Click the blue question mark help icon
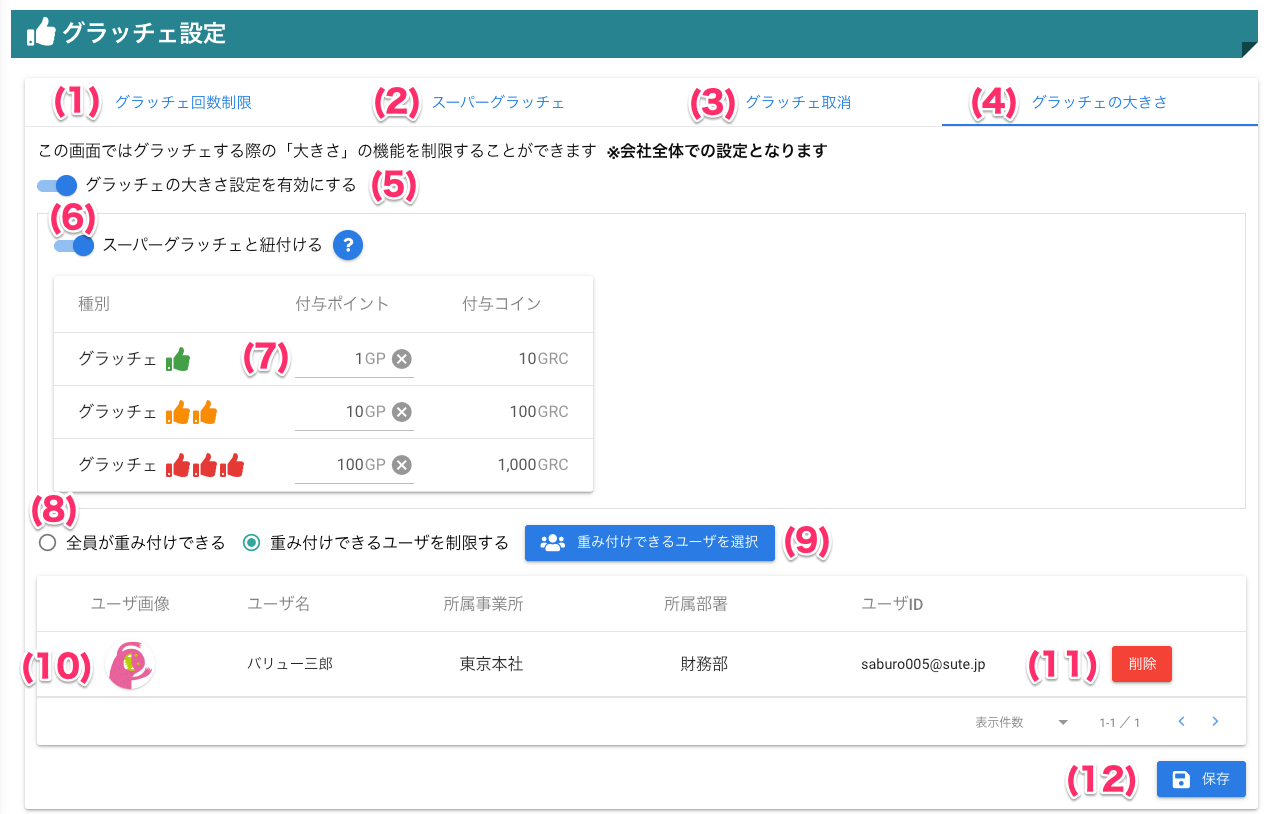The width and height of the screenshot is (1272, 814). click(x=347, y=245)
